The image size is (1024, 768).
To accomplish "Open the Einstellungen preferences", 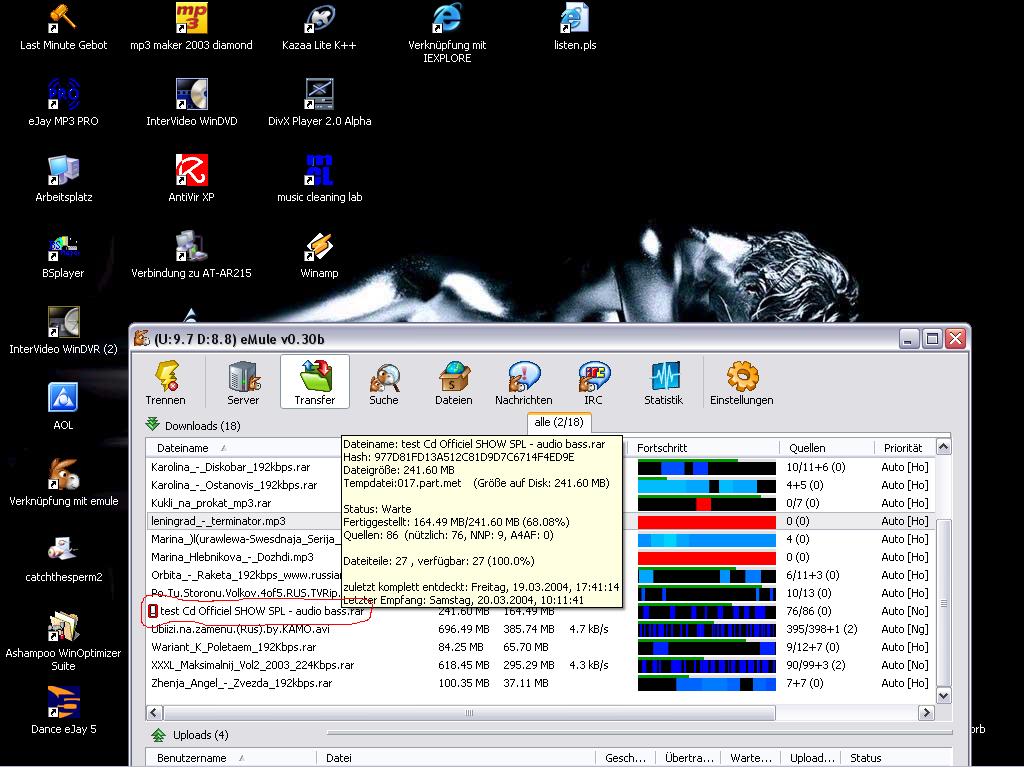I will click(741, 382).
